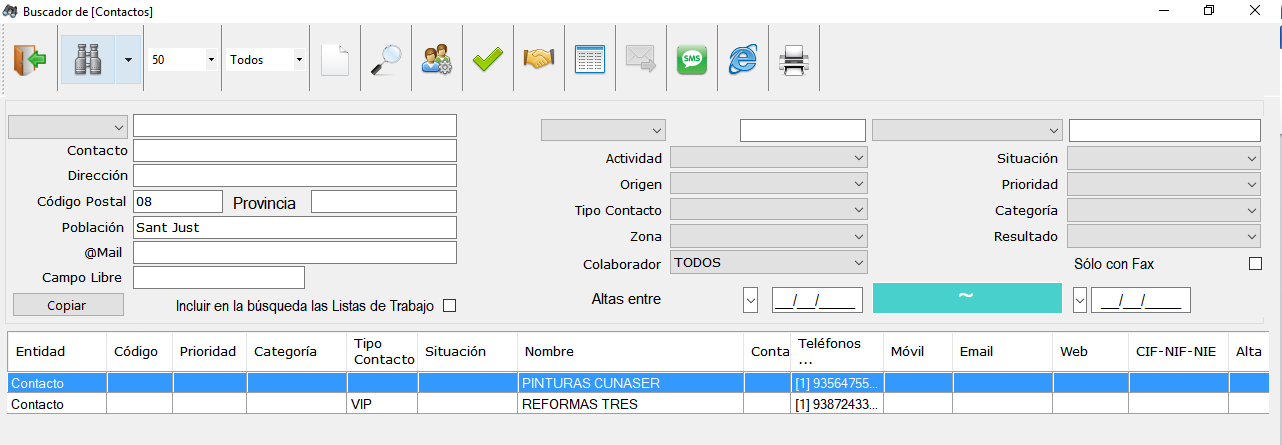
Task: Expand the Situación dropdown
Action: tap(1164, 158)
